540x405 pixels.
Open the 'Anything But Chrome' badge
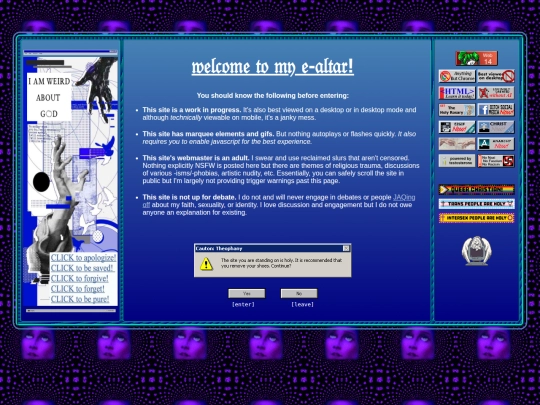click(x=457, y=76)
